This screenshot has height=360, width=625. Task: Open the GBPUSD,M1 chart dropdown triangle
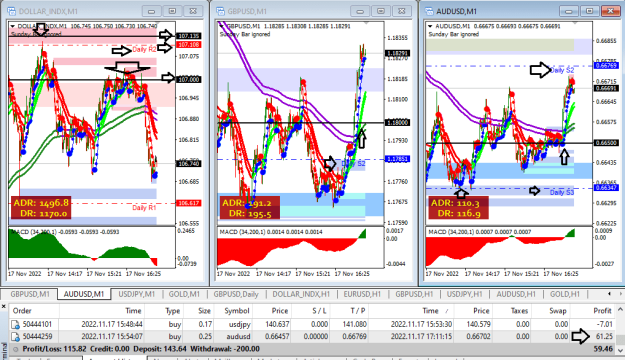221,26
